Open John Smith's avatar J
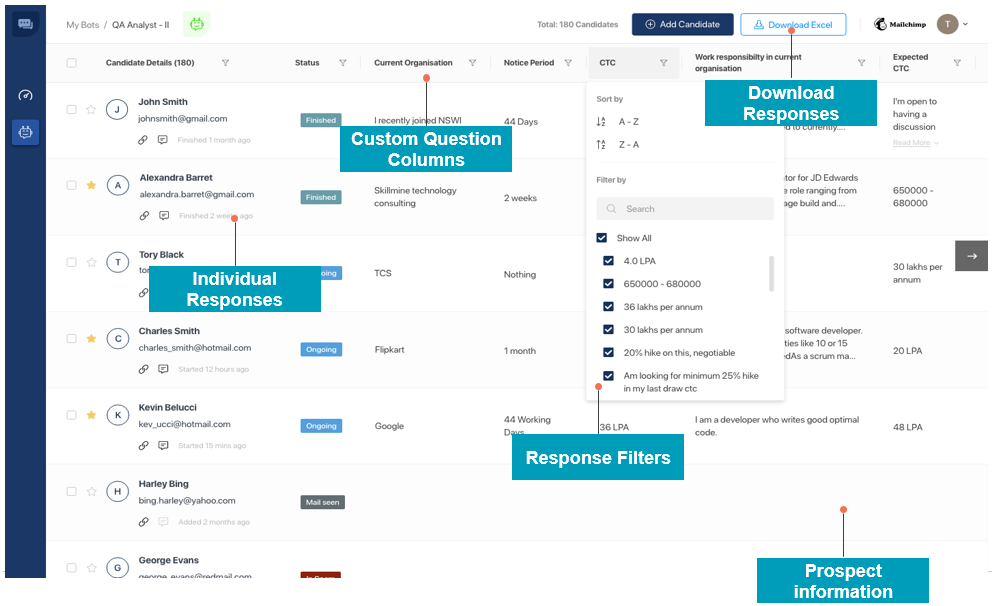Viewport: 994px width, 606px height. [x=117, y=110]
